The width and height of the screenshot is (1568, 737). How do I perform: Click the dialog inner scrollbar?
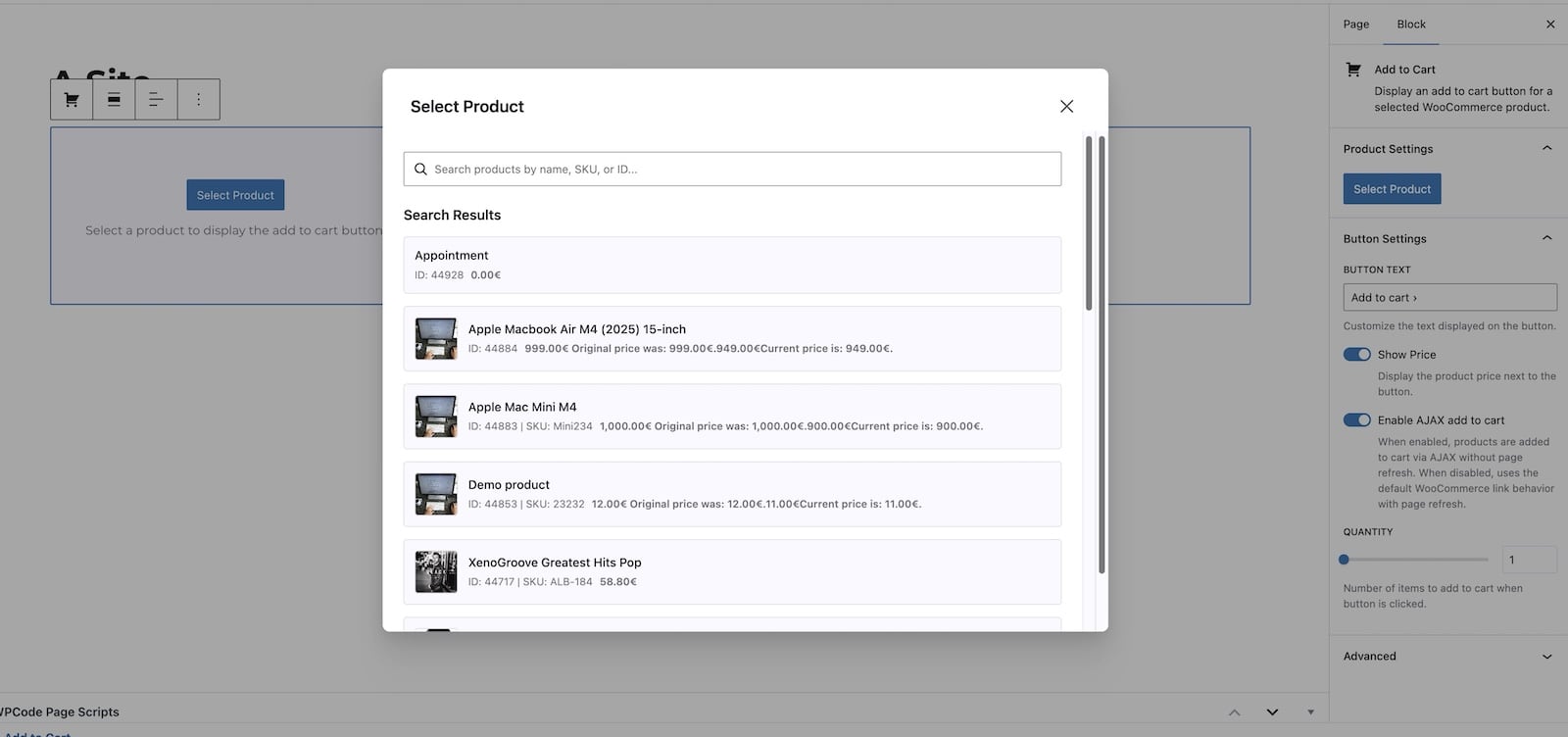(1089, 223)
